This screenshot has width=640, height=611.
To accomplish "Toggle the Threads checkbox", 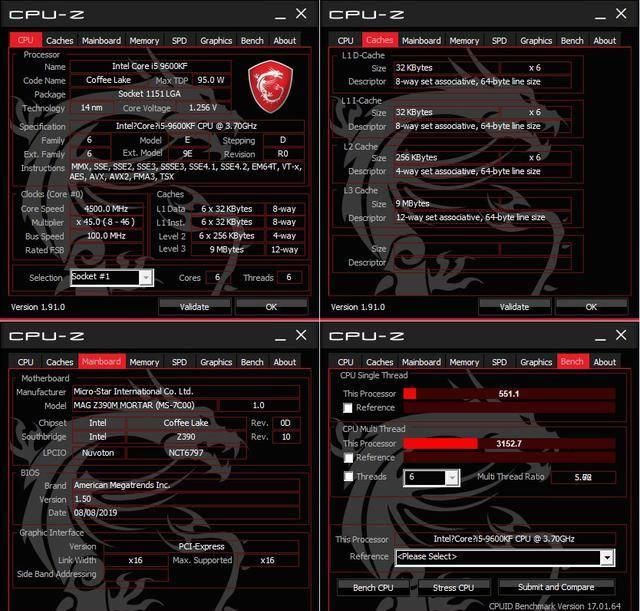I will point(349,476).
